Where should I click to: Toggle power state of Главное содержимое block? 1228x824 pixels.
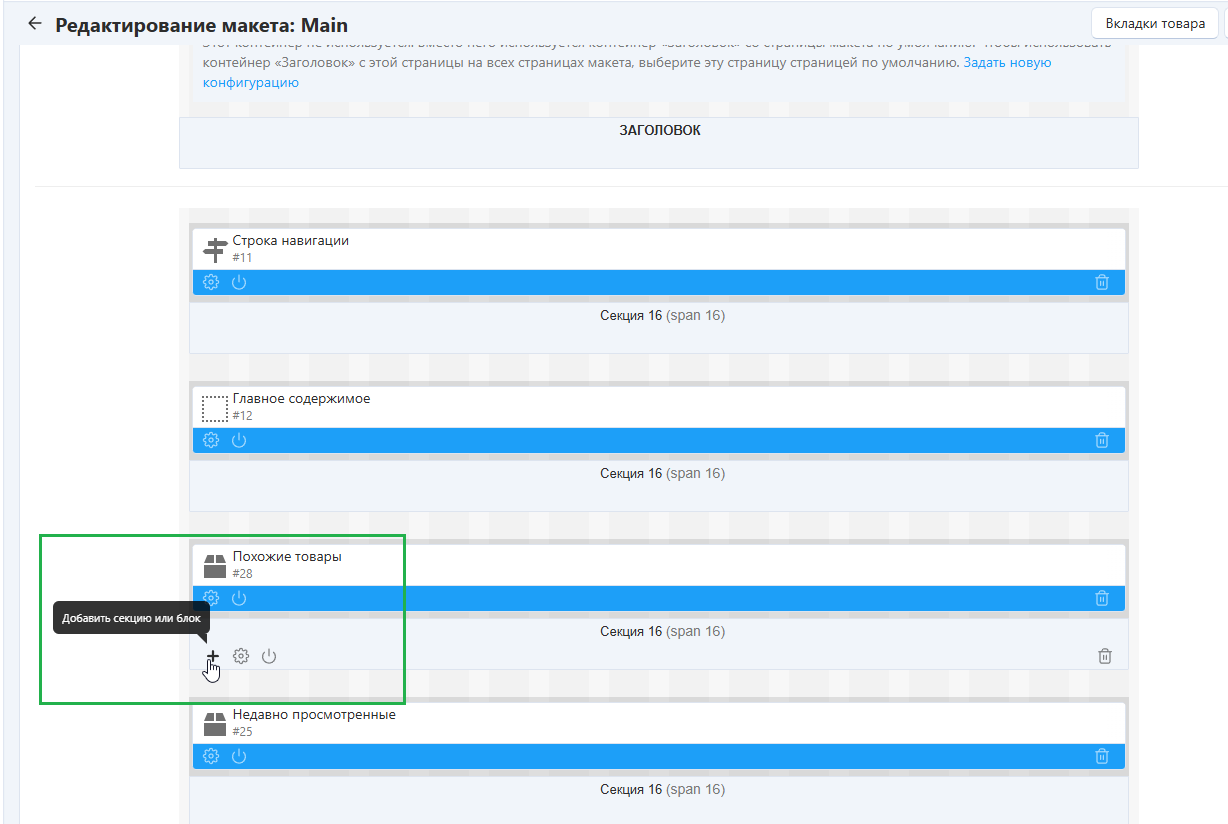click(x=239, y=440)
